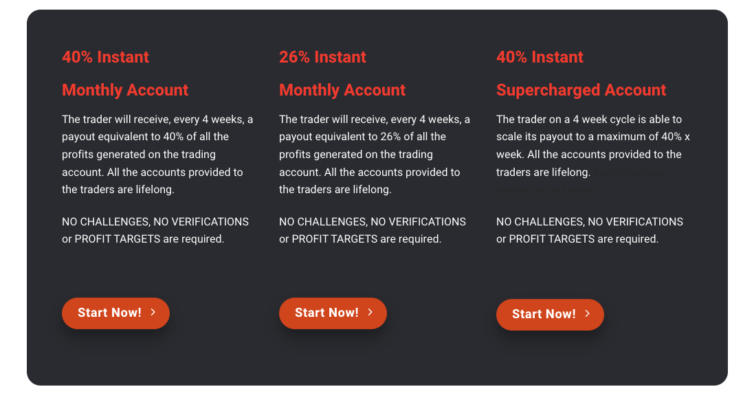
Task: Click the payout equivalent to 40% description paragraph
Action: tap(157, 154)
